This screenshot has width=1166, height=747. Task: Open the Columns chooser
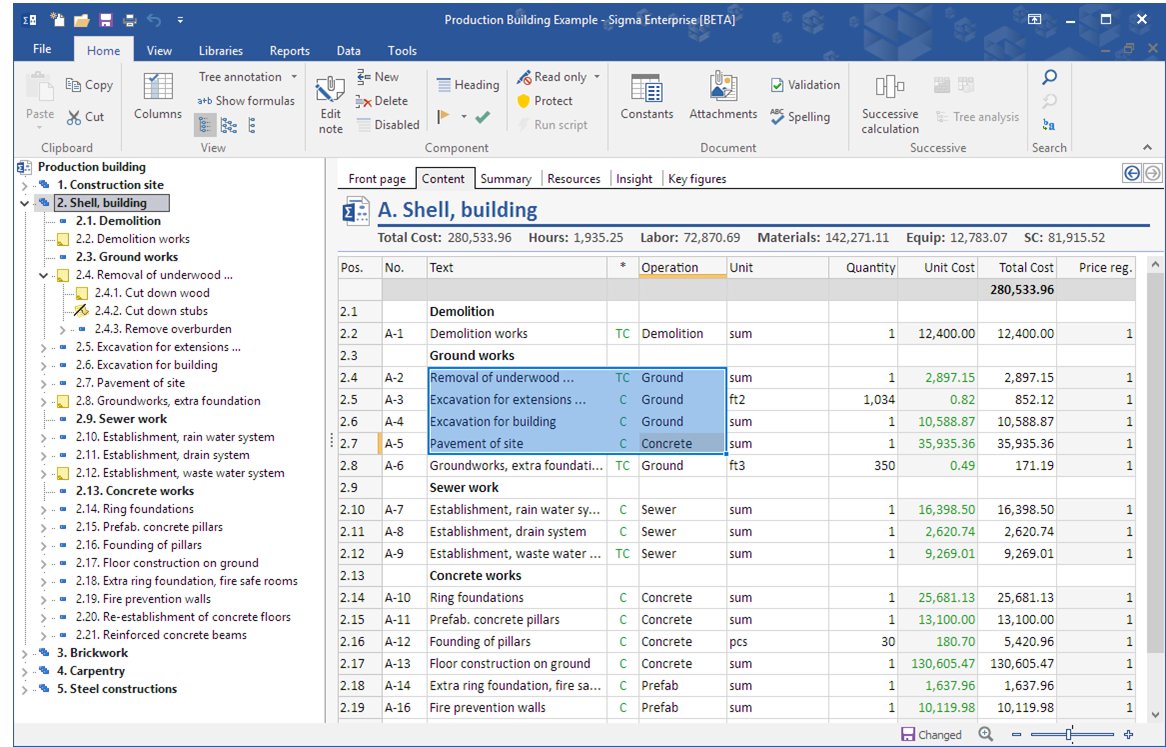pyautogui.click(x=158, y=97)
